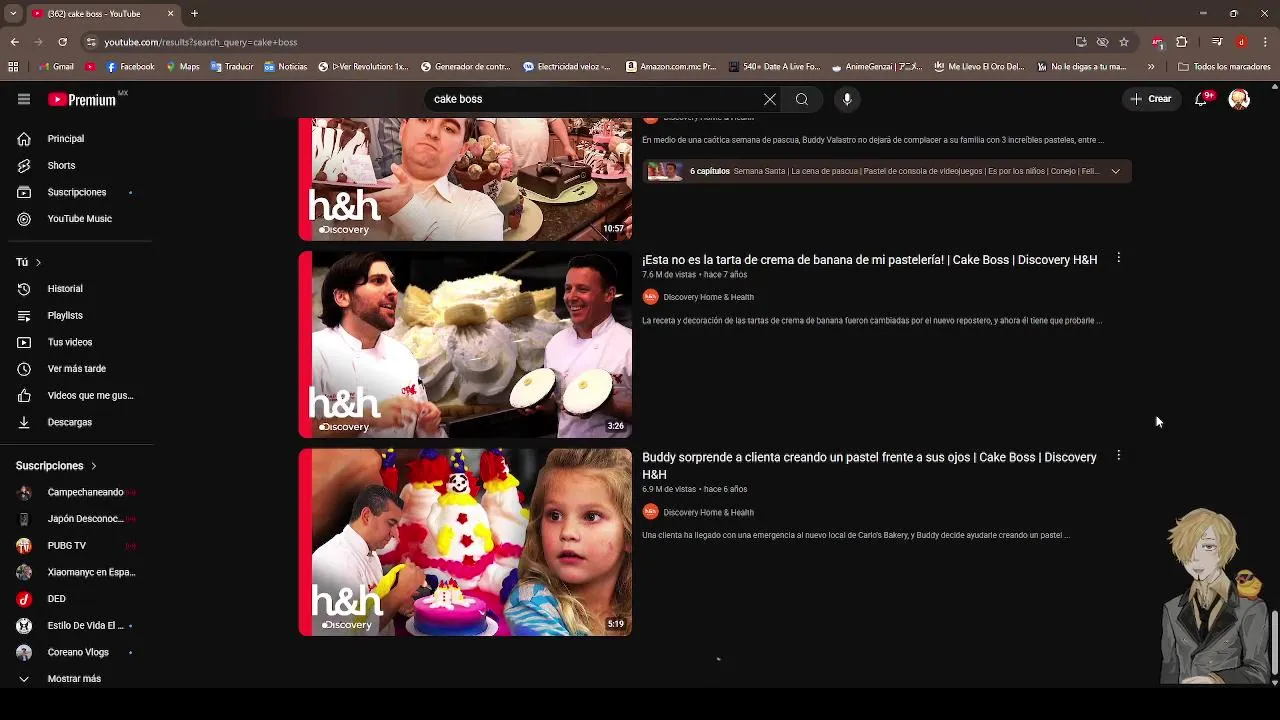Open the notifications bell
The width and height of the screenshot is (1280, 720).
click(1203, 98)
